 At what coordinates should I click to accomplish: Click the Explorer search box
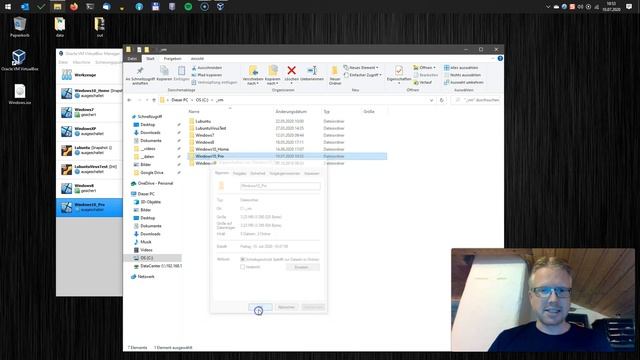pos(476,100)
